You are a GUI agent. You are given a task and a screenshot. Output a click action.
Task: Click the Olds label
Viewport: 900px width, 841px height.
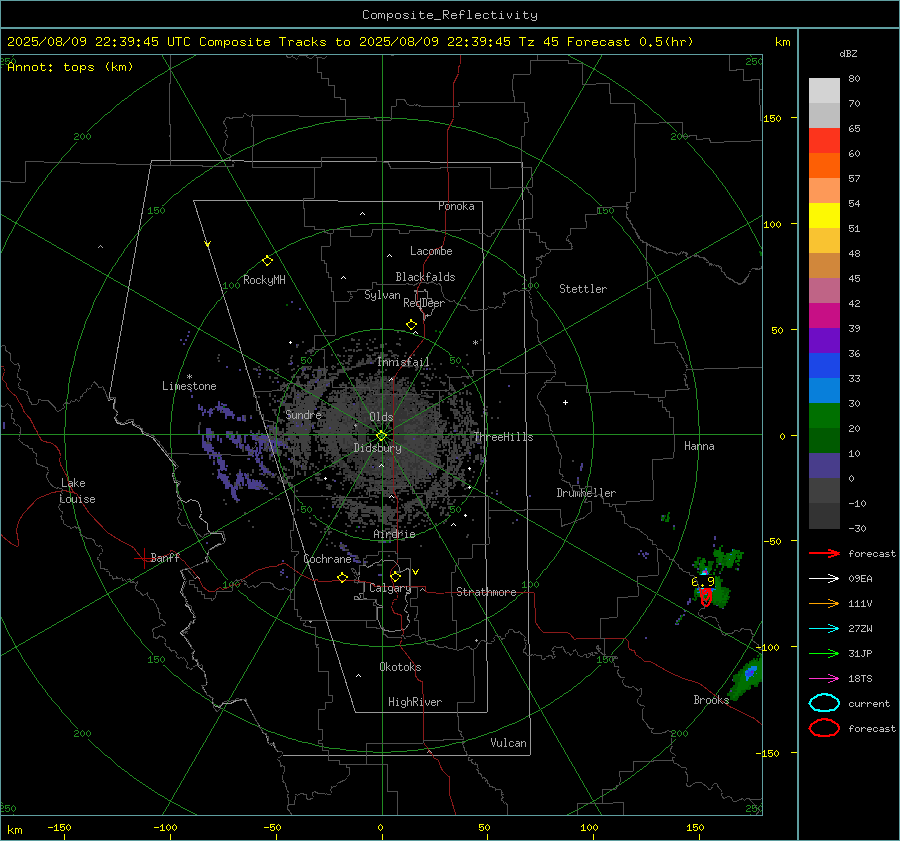pos(381,417)
